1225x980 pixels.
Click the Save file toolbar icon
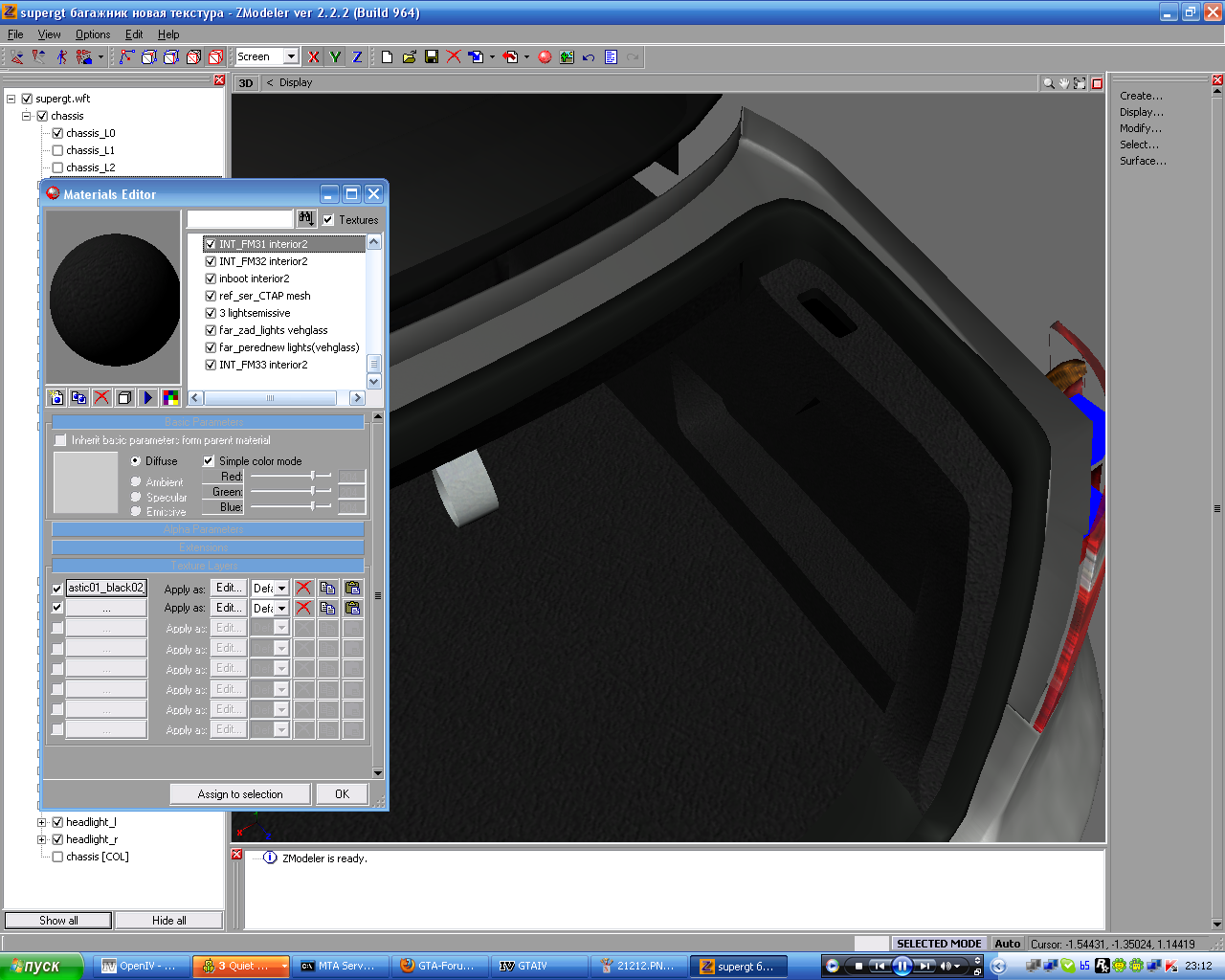(432, 57)
